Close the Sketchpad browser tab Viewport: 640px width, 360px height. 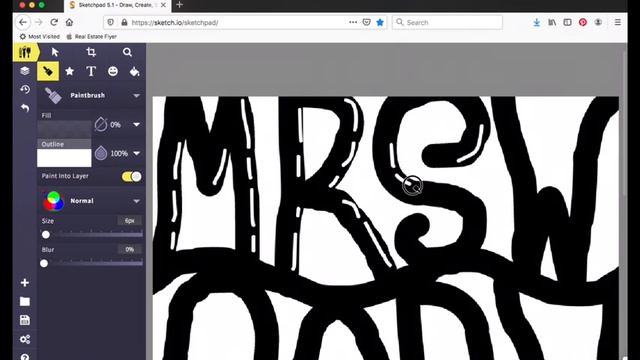tap(163, 5)
